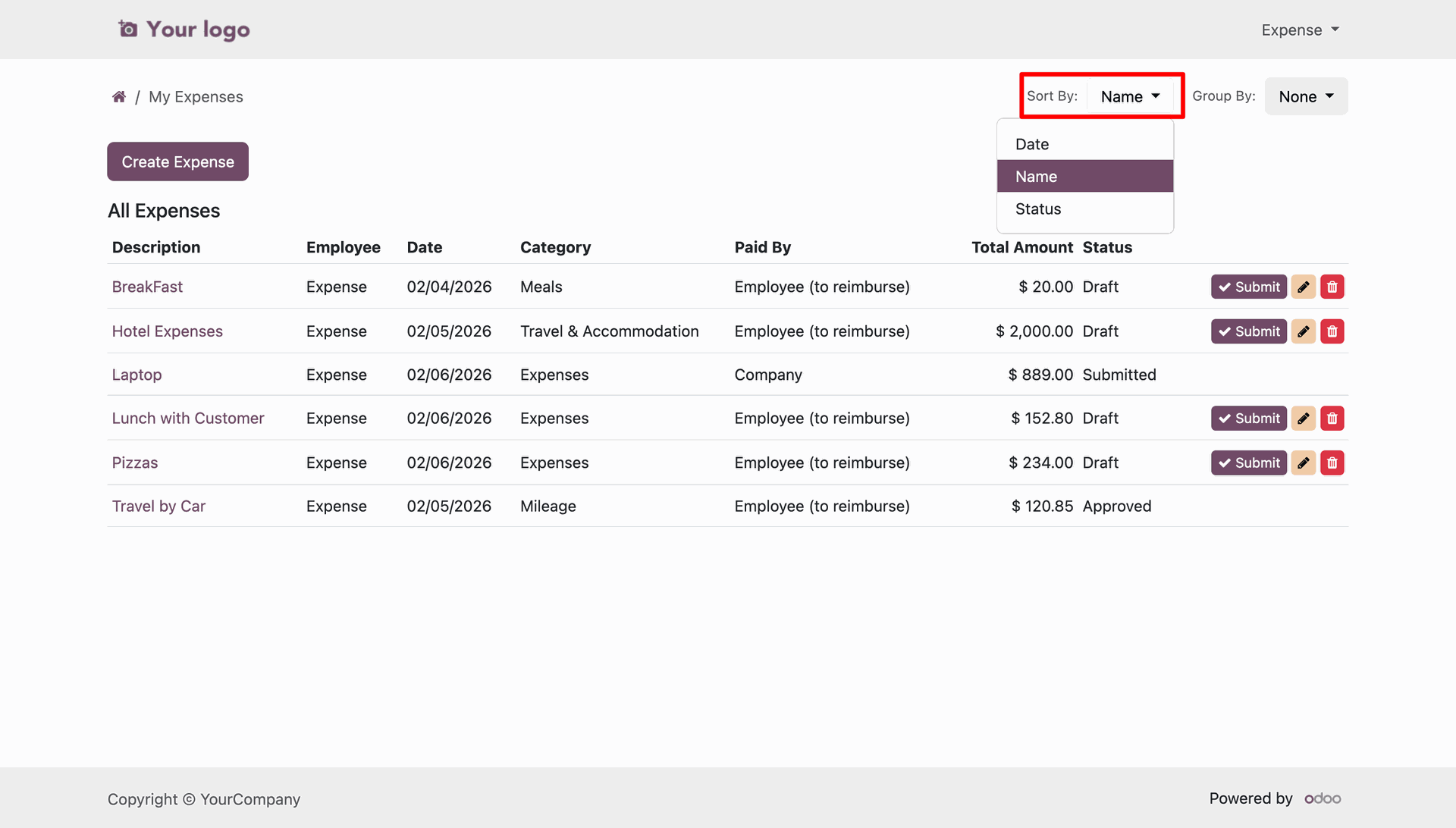1456x828 pixels.
Task: Click the Employee column header
Action: 343,247
